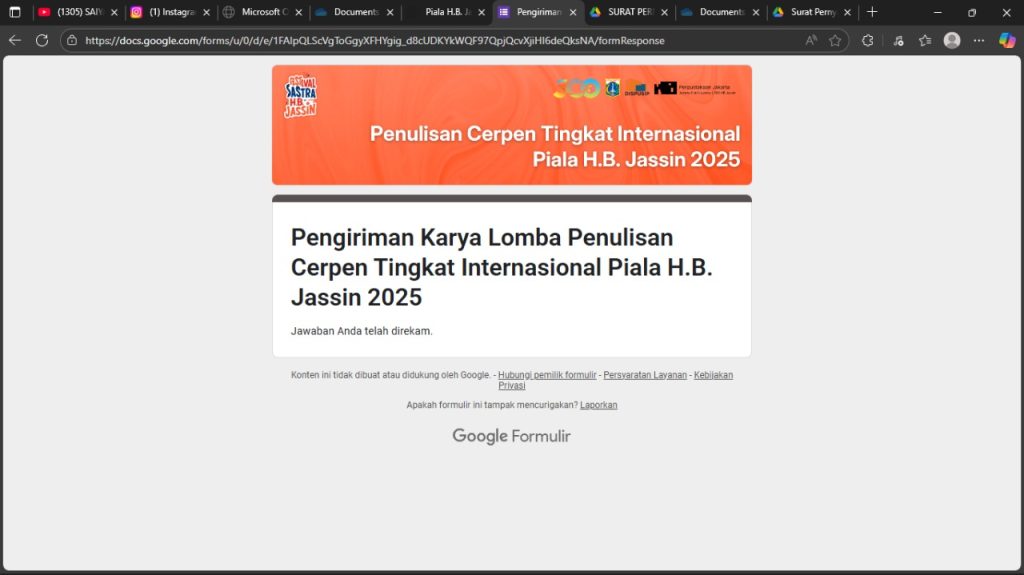Click the browser back arrow

(15, 41)
